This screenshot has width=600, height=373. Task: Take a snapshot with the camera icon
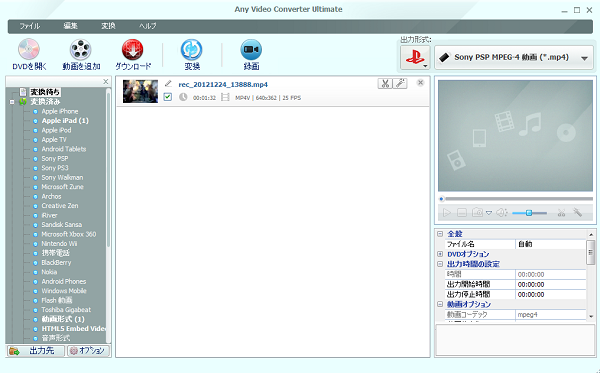click(477, 212)
